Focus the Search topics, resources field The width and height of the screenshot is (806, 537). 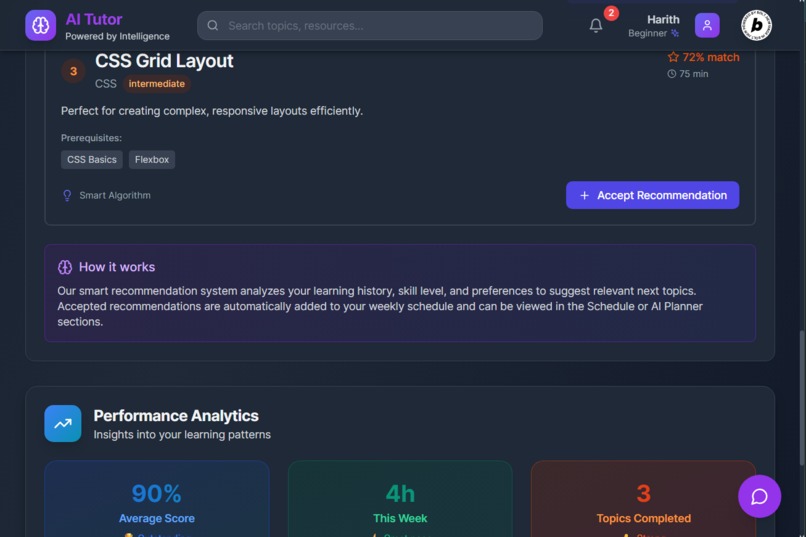pos(370,25)
